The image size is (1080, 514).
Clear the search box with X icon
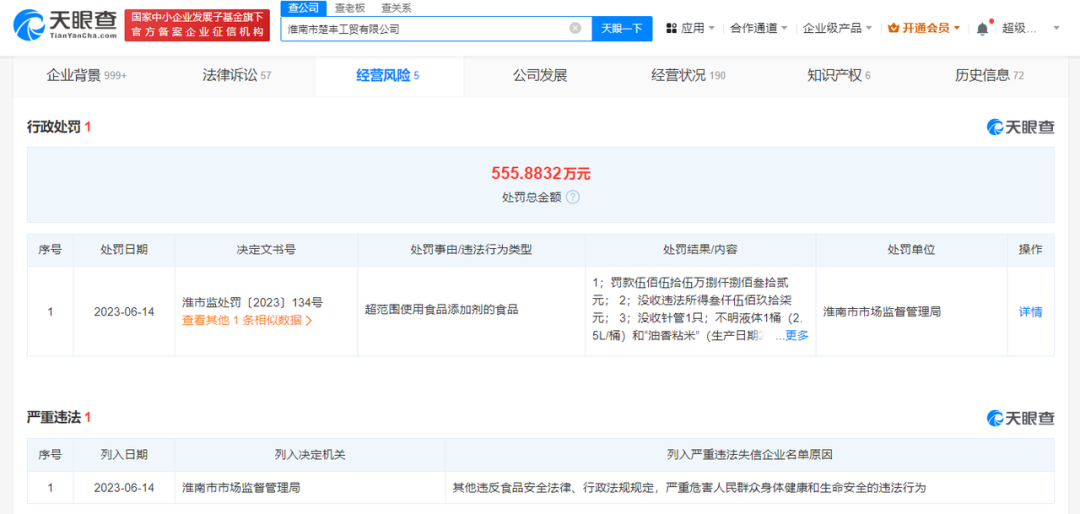coord(575,28)
